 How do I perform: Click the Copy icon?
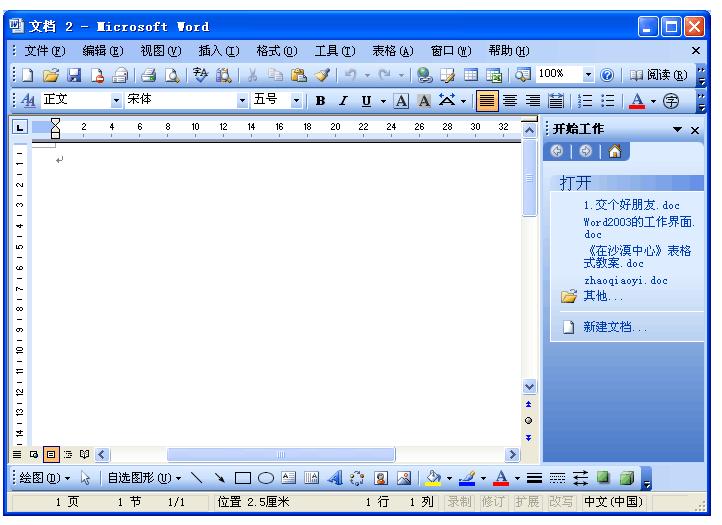(x=275, y=75)
